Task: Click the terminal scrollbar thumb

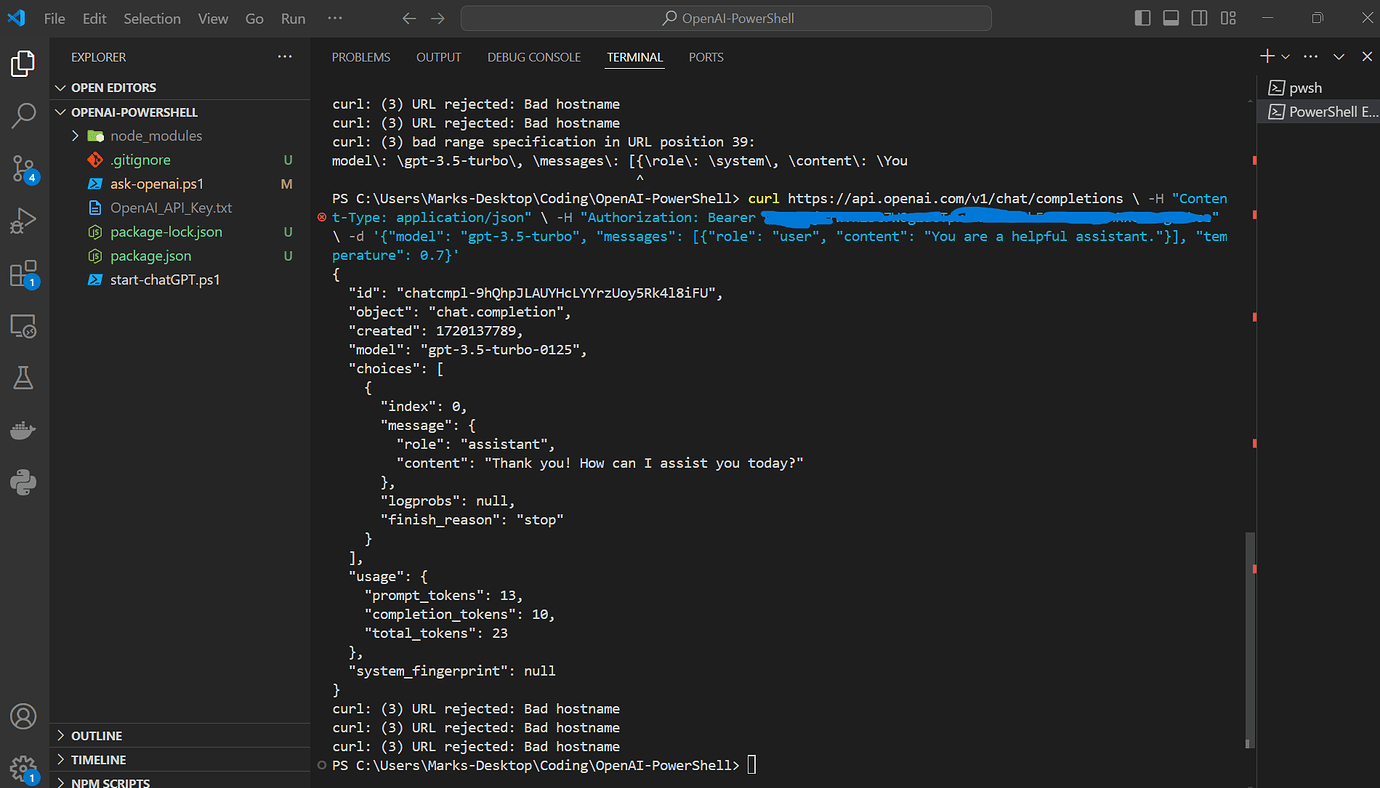Action: point(1248,639)
